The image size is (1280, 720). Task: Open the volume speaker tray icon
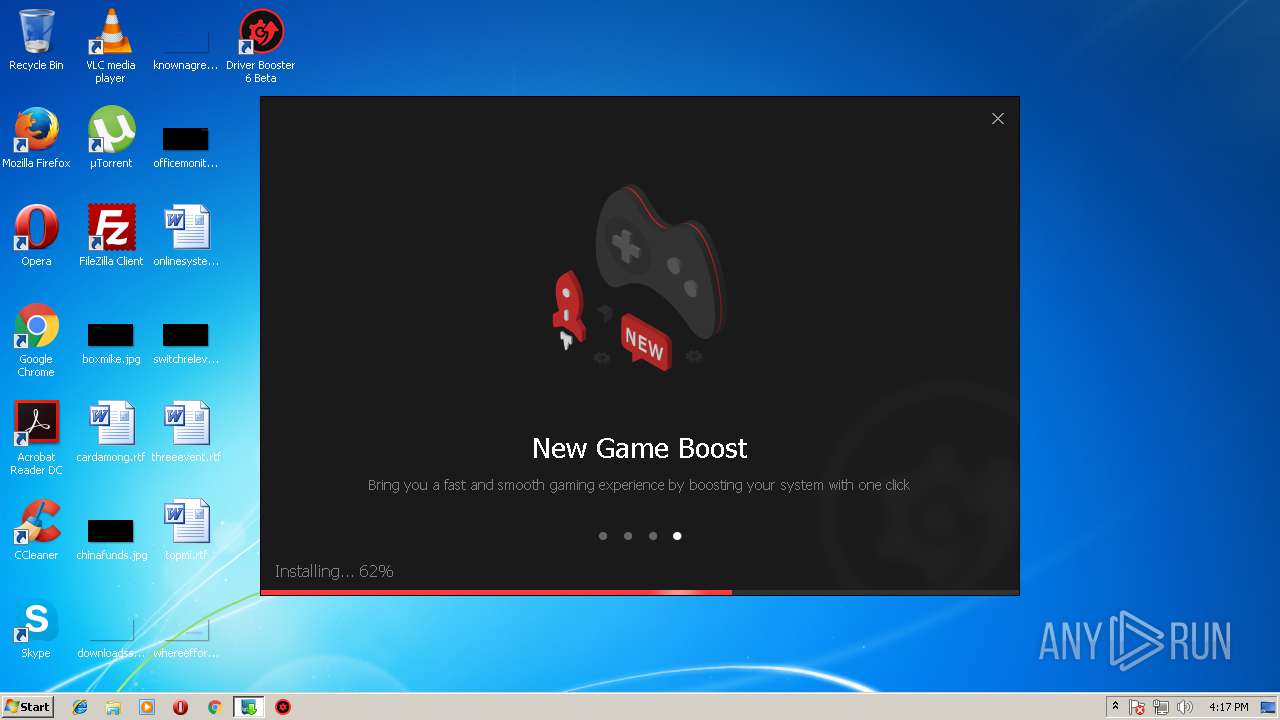pos(1185,707)
